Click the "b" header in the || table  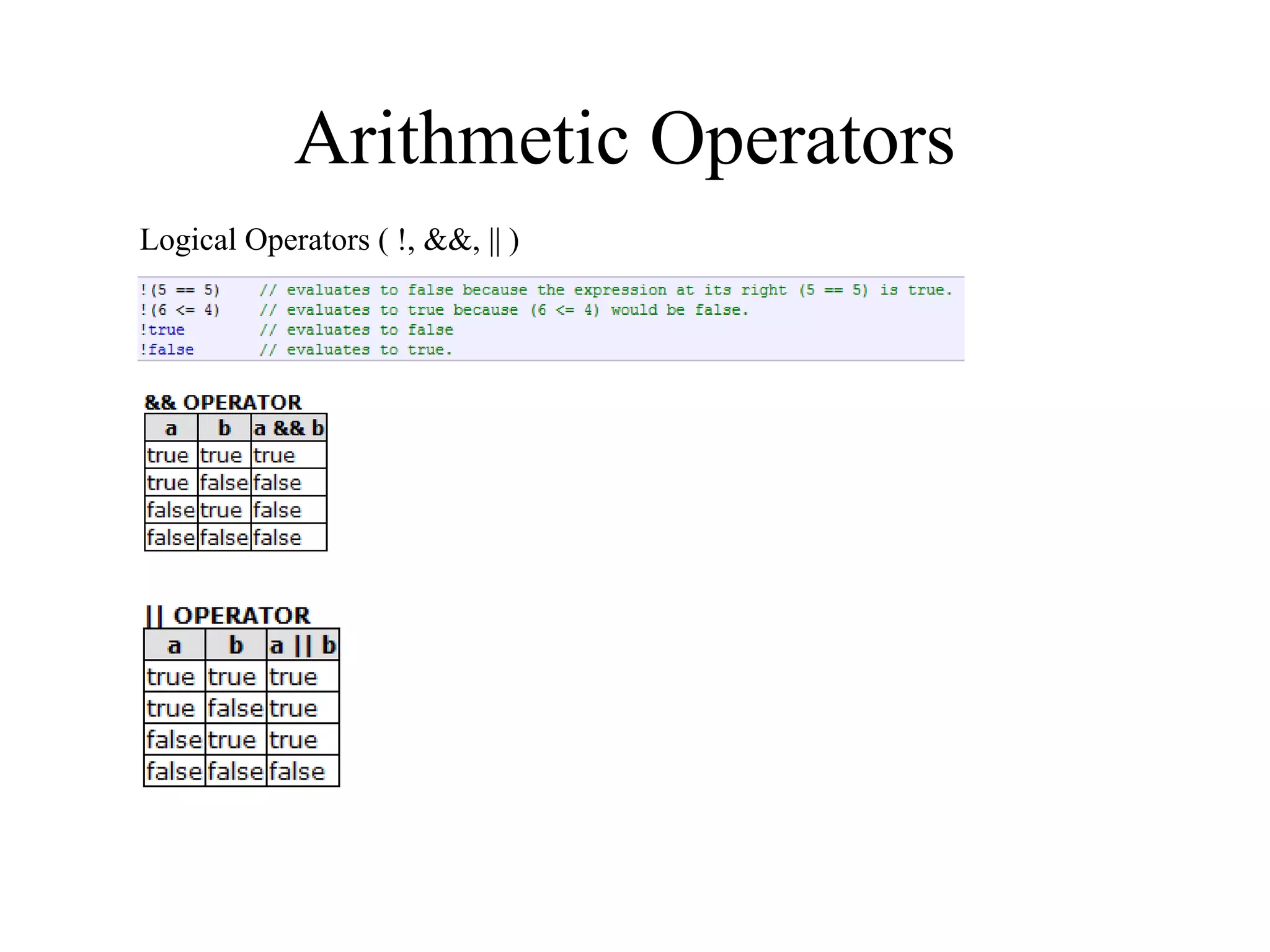pyautogui.click(x=236, y=645)
